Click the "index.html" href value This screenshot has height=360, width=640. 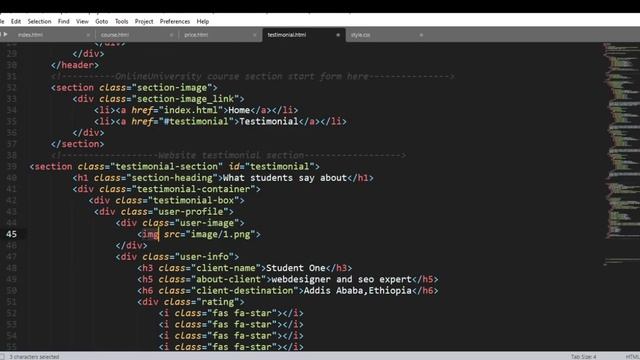pos(191,110)
